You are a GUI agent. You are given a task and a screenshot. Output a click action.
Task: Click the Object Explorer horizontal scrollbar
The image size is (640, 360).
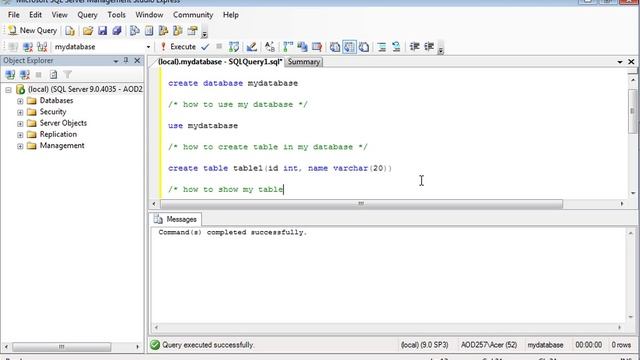point(61,347)
